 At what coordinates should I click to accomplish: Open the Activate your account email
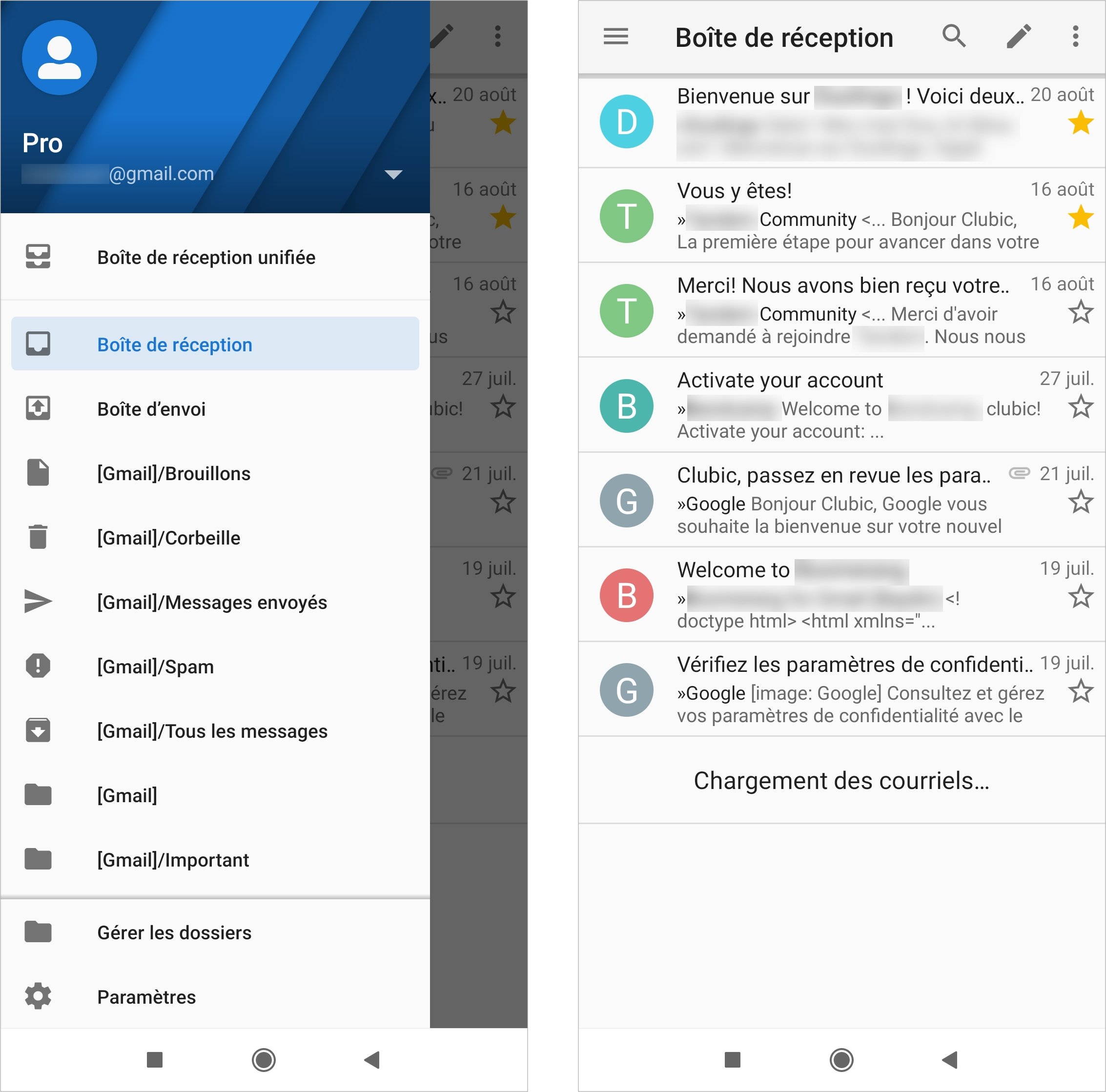pyautogui.click(x=841, y=405)
